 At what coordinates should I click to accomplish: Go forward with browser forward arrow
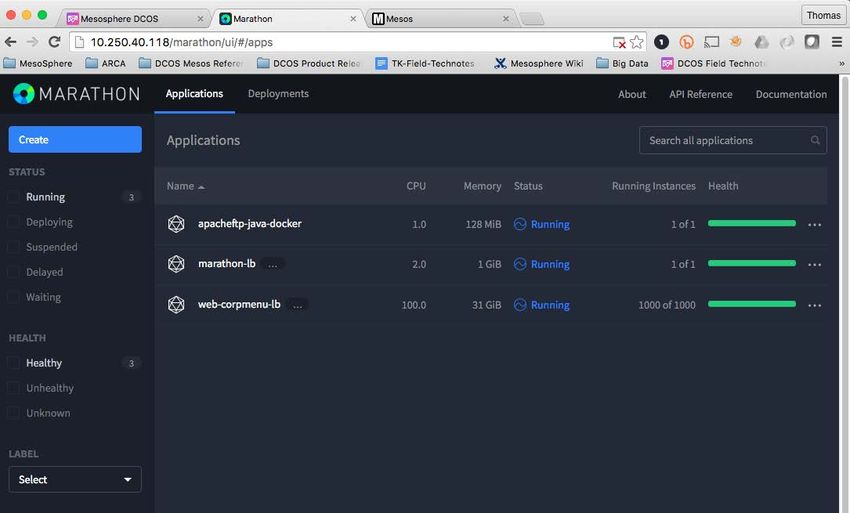coord(32,42)
